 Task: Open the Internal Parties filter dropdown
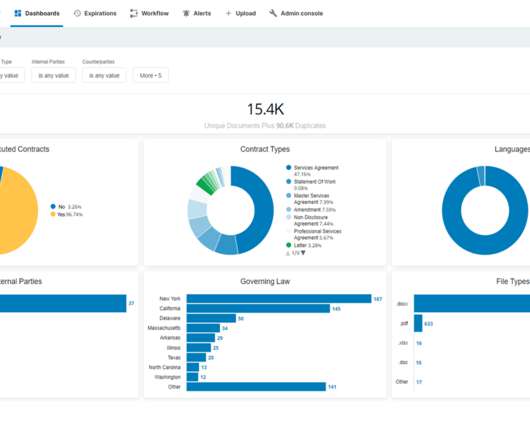[x=53, y=75]
